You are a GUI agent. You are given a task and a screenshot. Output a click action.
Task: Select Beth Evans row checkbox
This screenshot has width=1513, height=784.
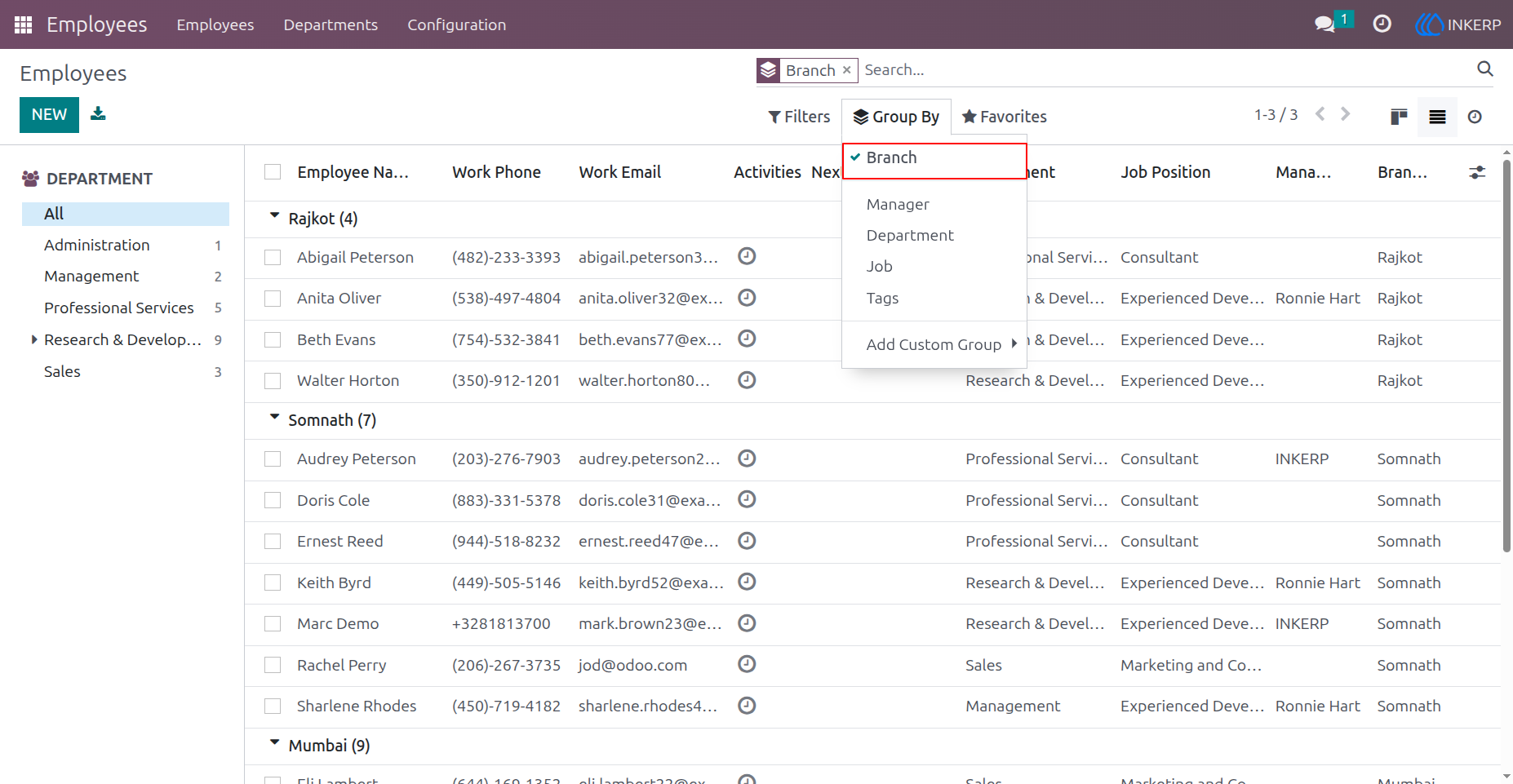pyautogui.click(x=273, y=340)
